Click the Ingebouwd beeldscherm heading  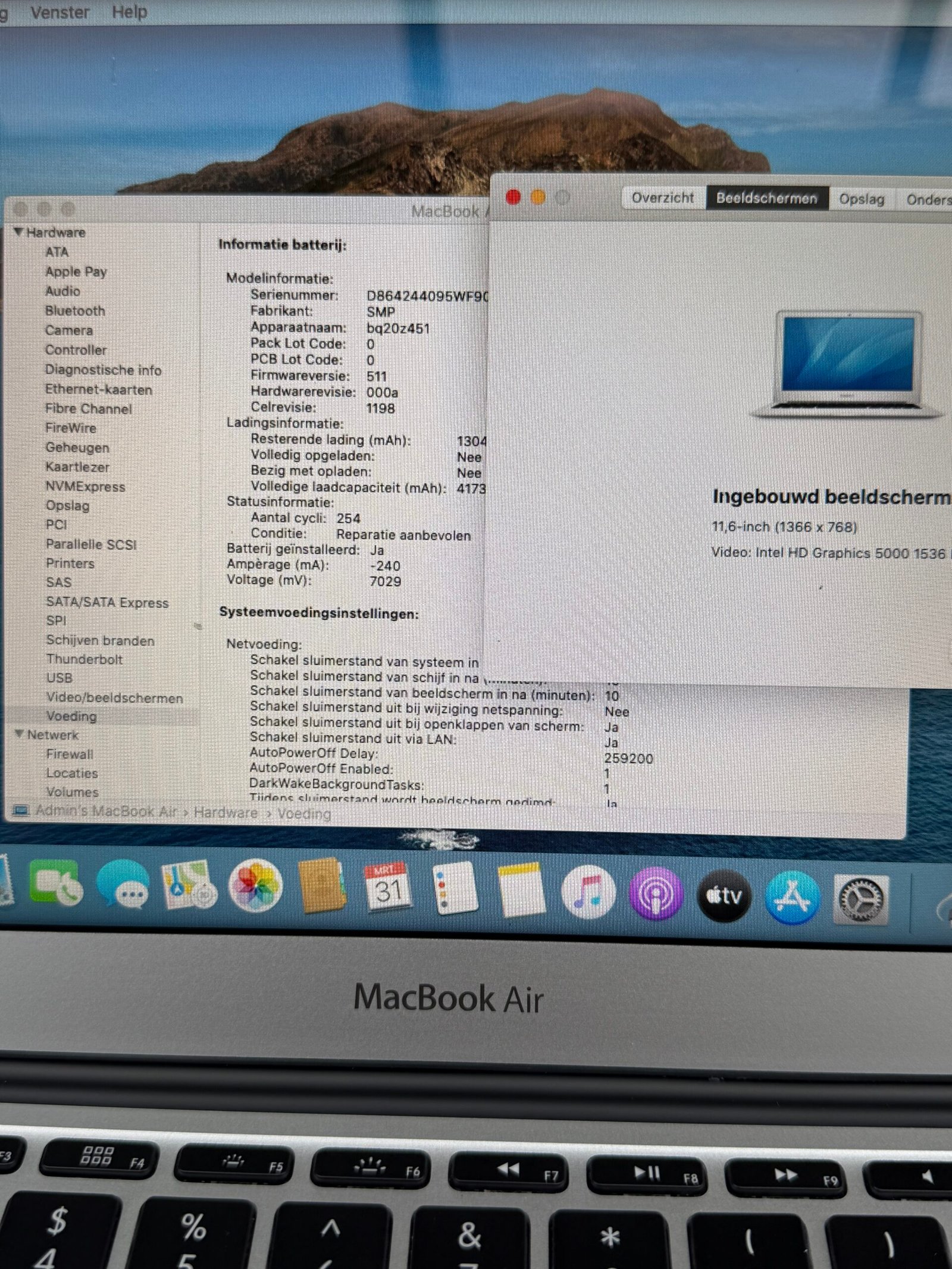coord(832,496)
